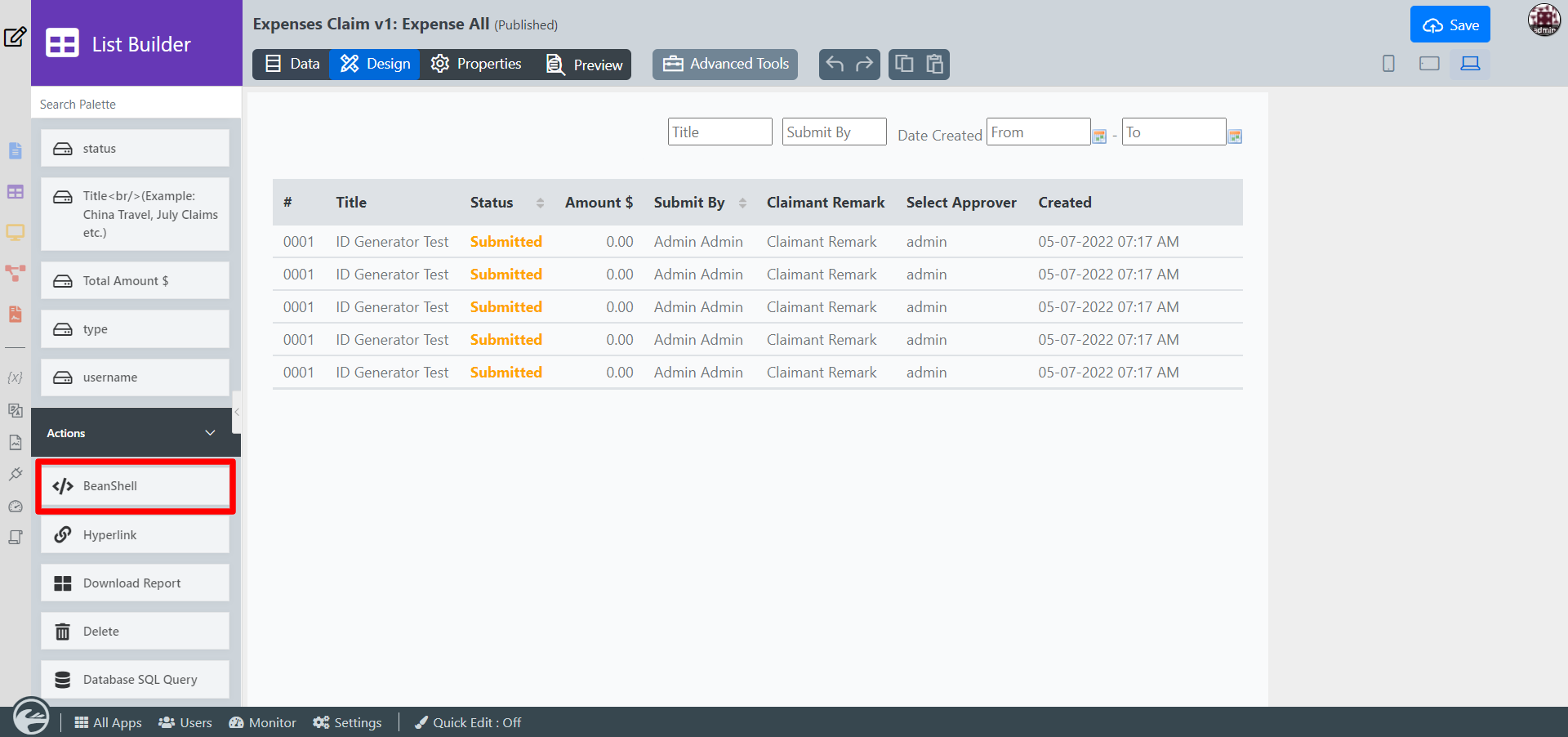Viewport: 1568px width, 737px height.
Task: Switch to tablet view icon
Action: click(x=1429, y=64)
